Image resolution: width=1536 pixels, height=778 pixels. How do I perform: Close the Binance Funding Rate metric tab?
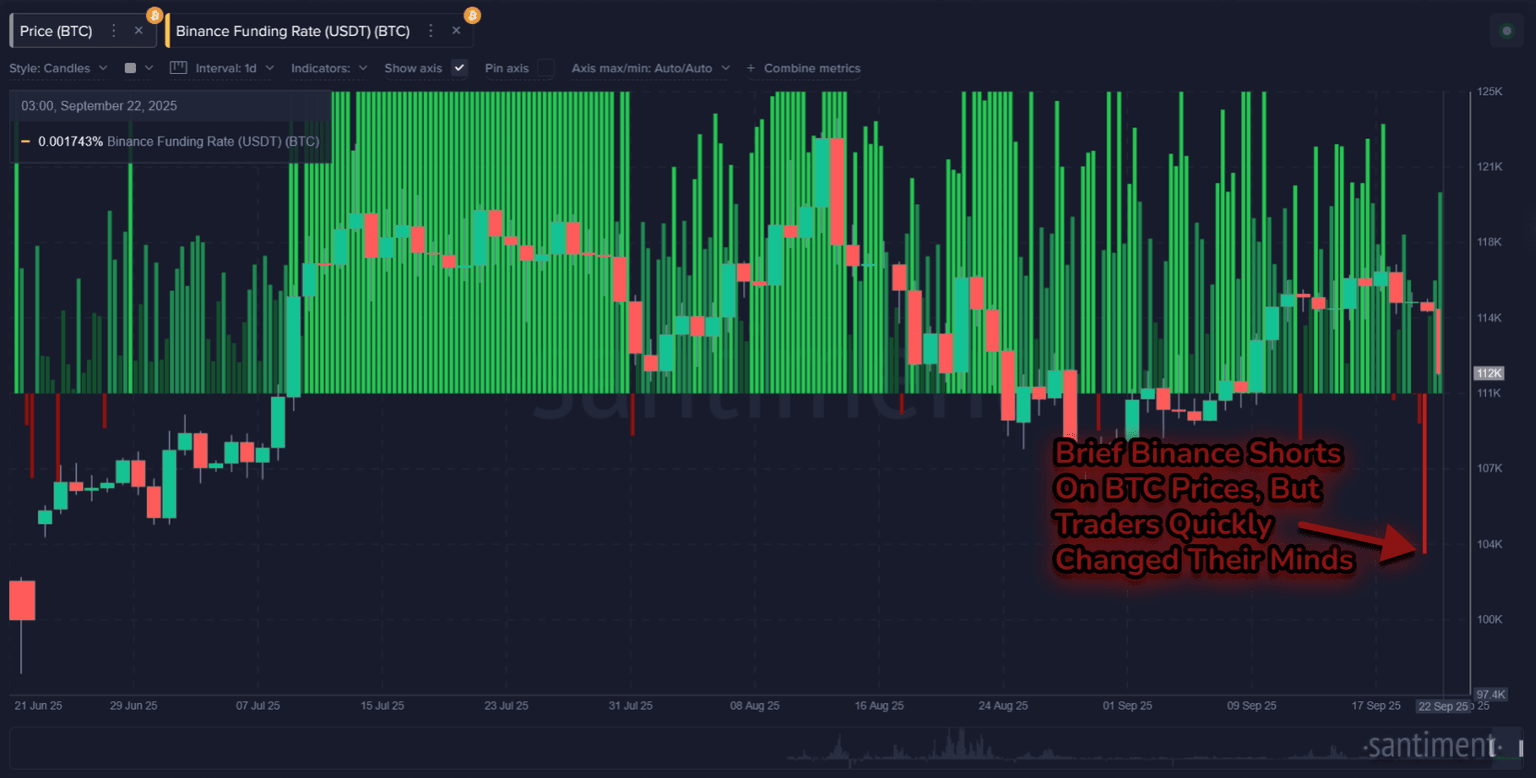[x=456, y=31]
